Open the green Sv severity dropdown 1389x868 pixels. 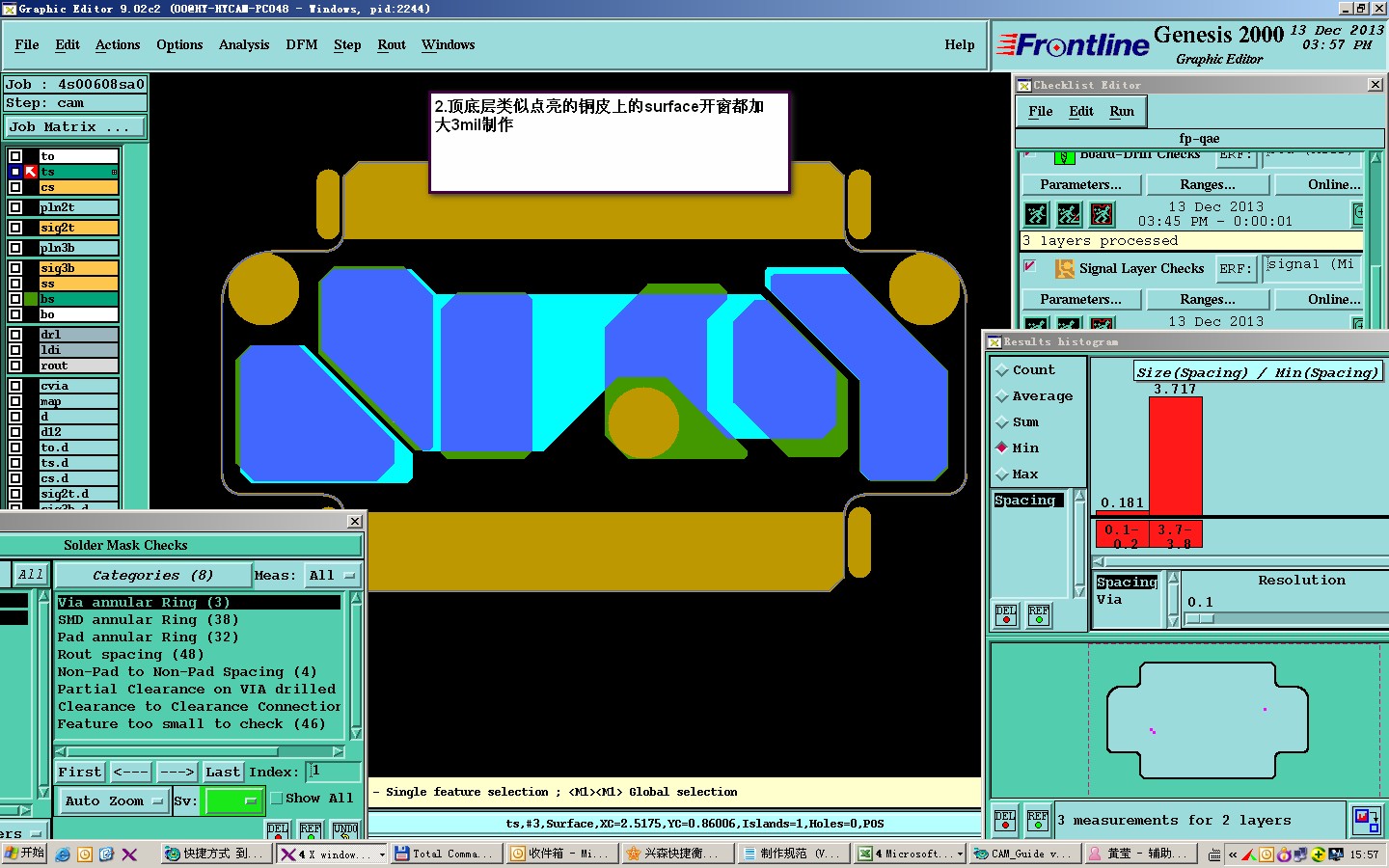point(234,801)
